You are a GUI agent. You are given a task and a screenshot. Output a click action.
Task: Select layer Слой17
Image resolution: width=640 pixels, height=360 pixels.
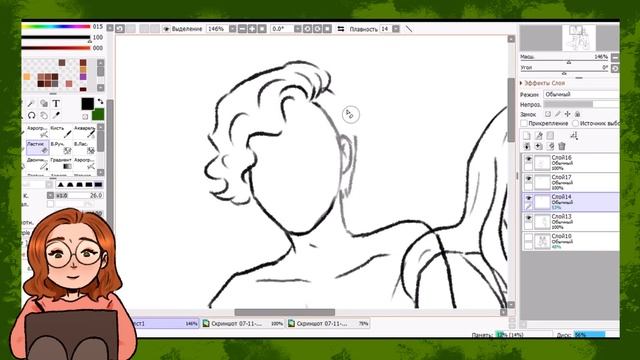(570, 182)
